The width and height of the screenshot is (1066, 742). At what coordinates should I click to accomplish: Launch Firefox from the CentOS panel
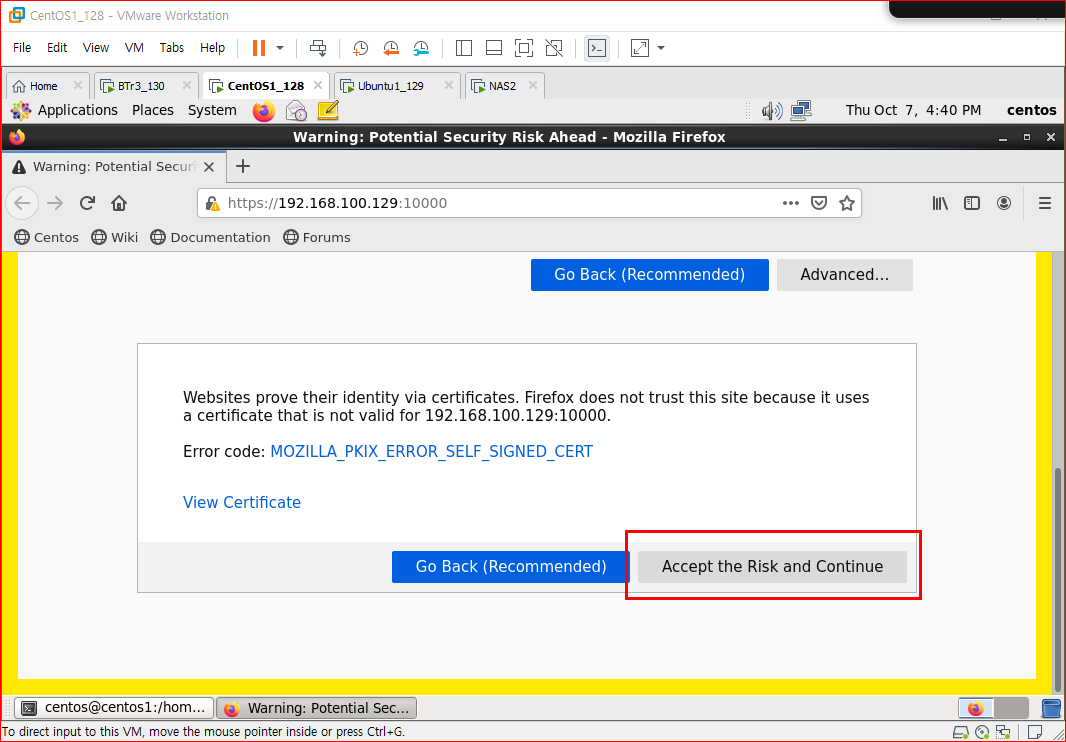click(x=264, y=111)
